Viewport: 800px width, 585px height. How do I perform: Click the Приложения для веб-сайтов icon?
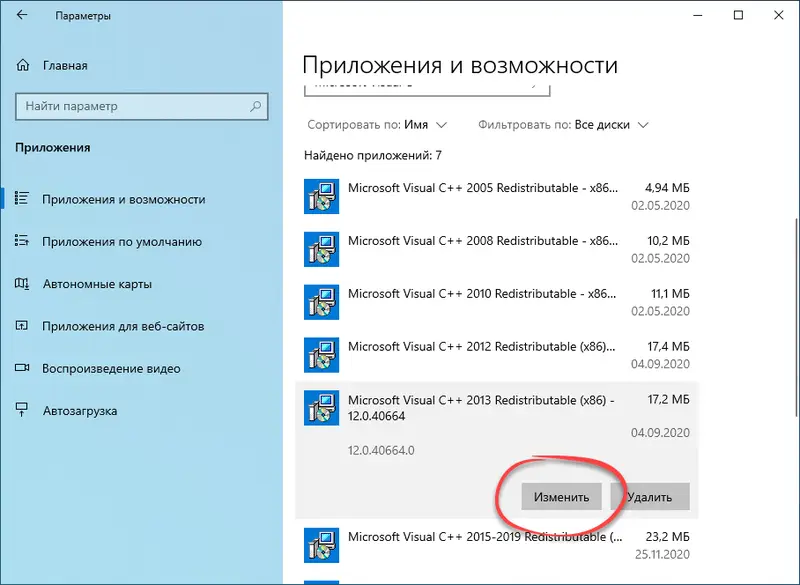click(21, 325)
